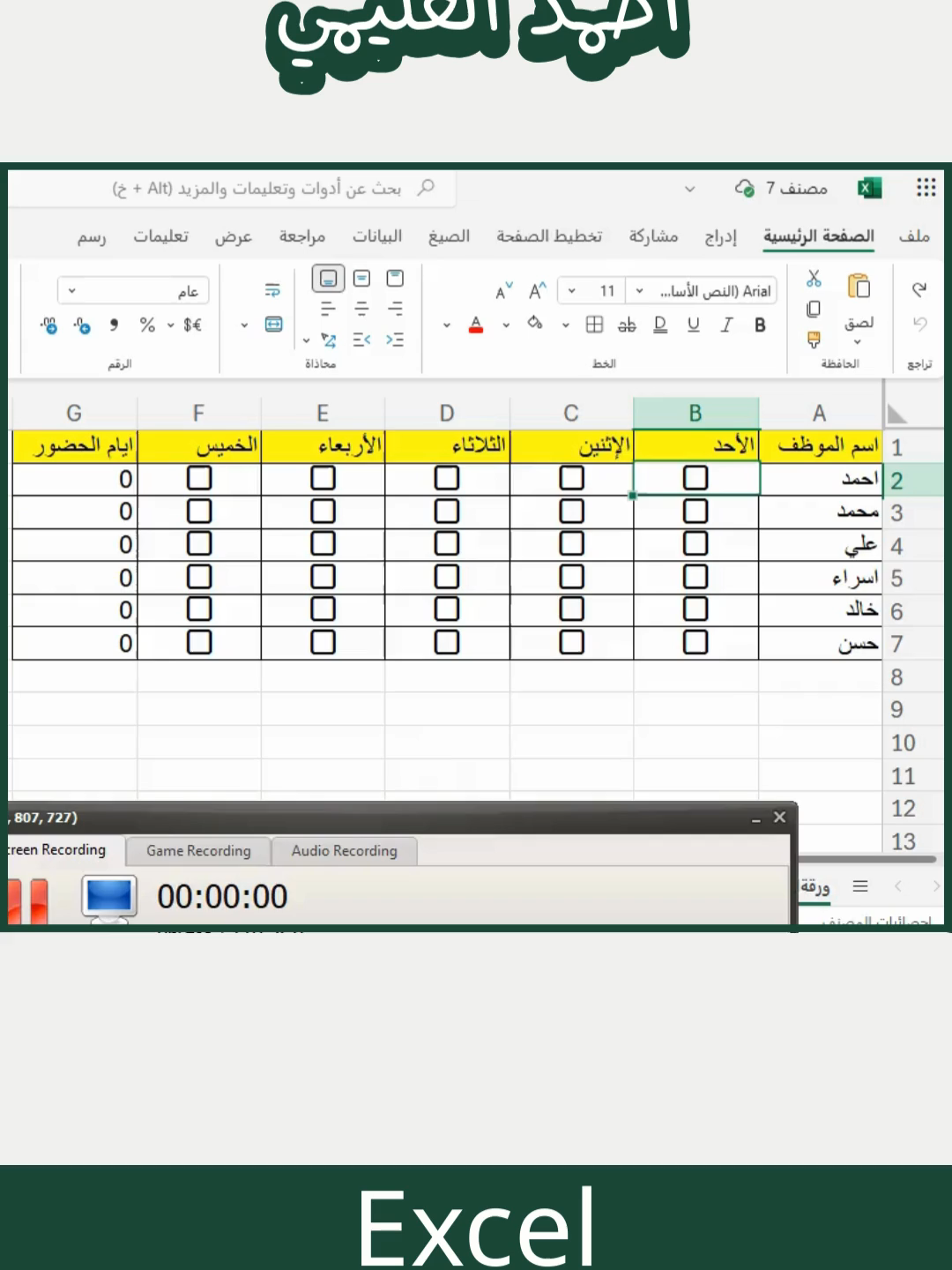Image resolution: width=952 pixels, height=1270 pixels.
Task: Decrease font size with smaller A icon
Action: (x=504, y=291)
